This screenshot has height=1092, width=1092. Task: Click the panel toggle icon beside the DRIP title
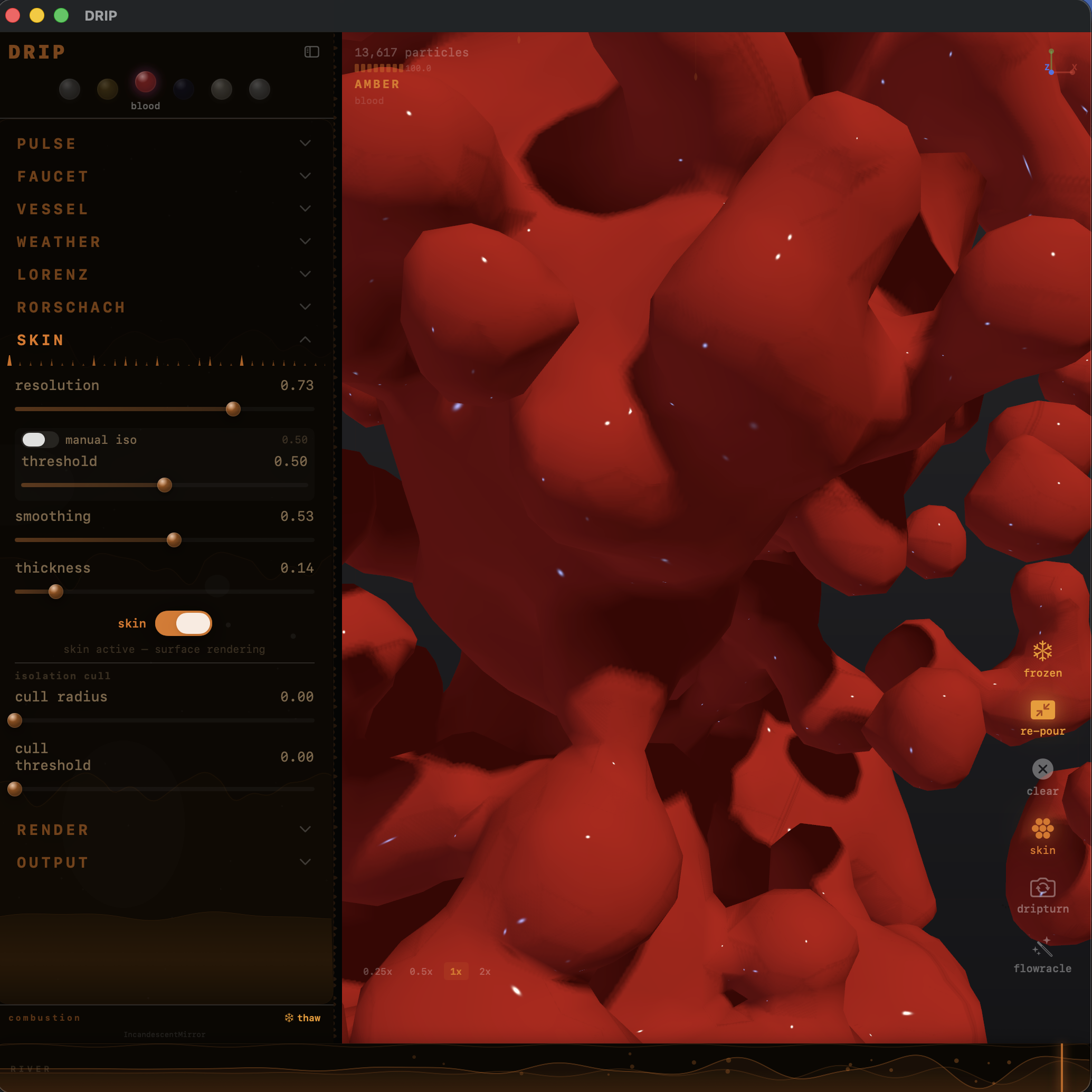coord(311,51)
